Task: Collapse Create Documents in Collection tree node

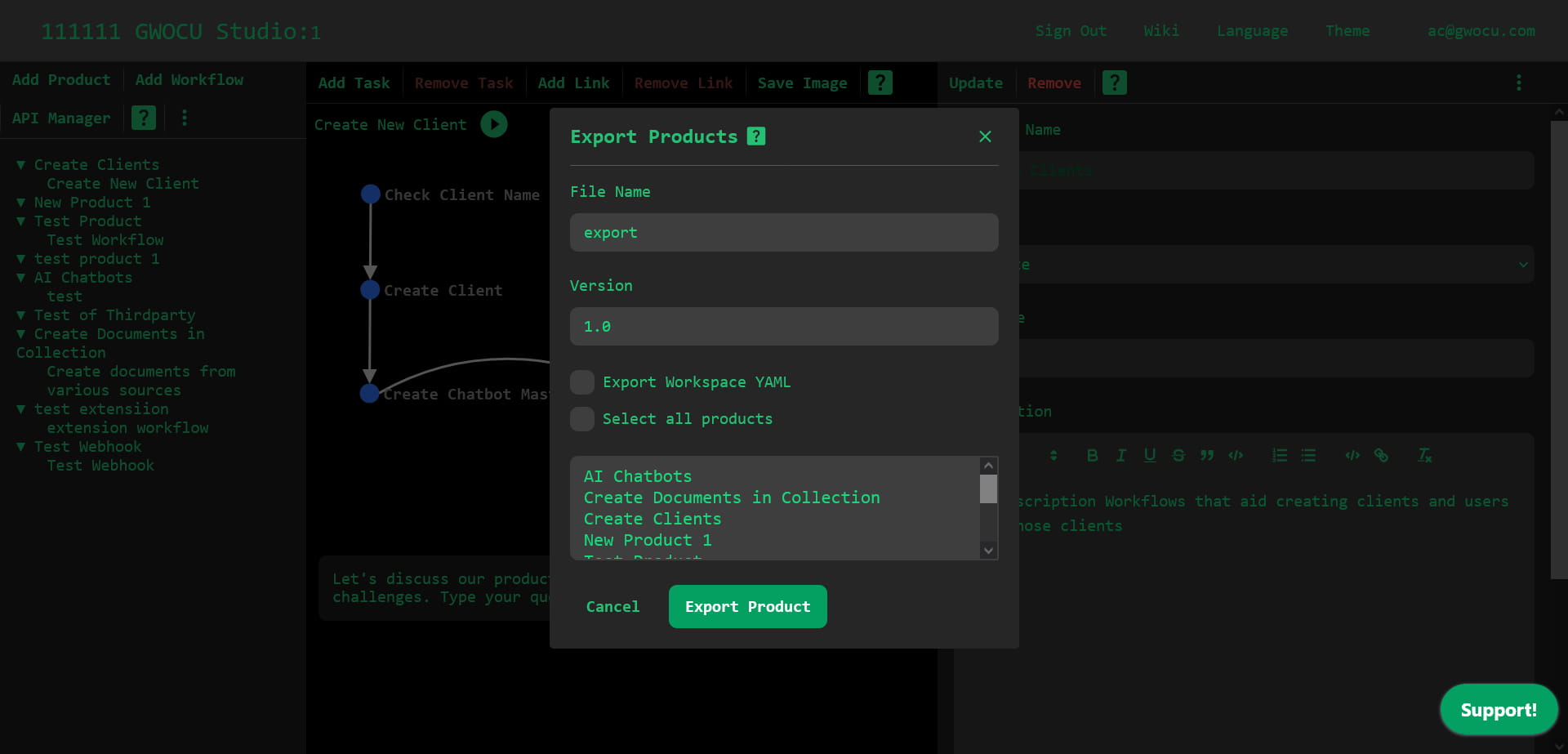Action: [21, 334]
